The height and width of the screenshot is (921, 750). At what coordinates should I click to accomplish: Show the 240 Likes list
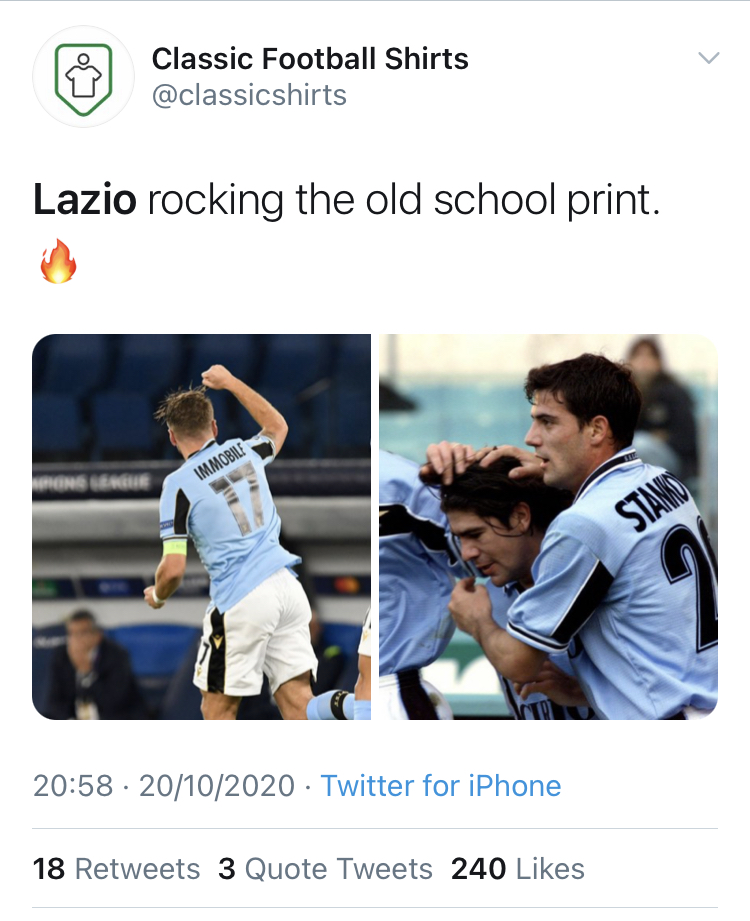518,868
